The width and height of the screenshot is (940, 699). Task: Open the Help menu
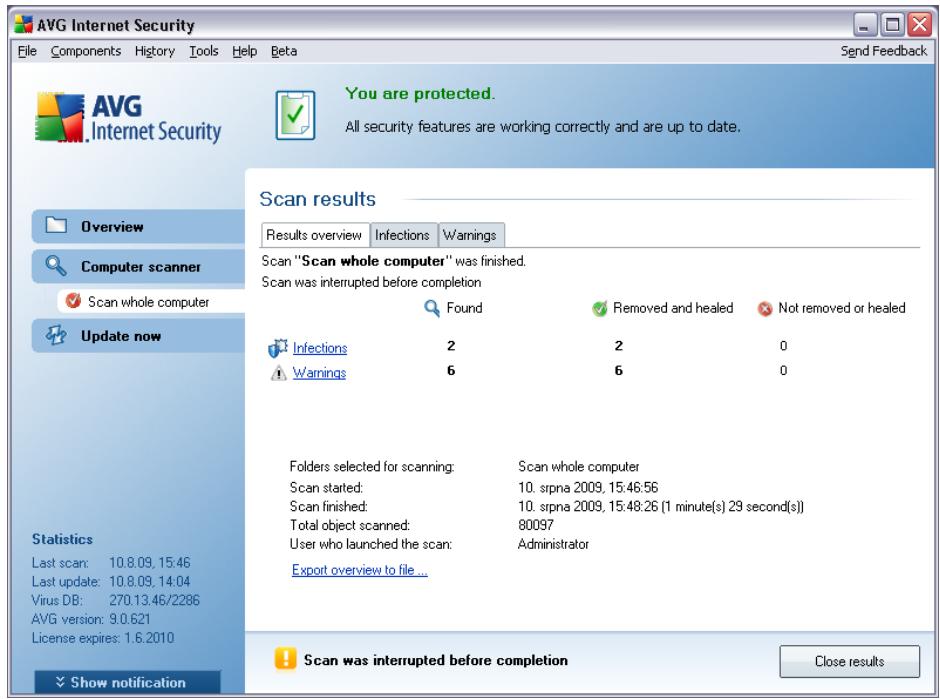point(245,52)
